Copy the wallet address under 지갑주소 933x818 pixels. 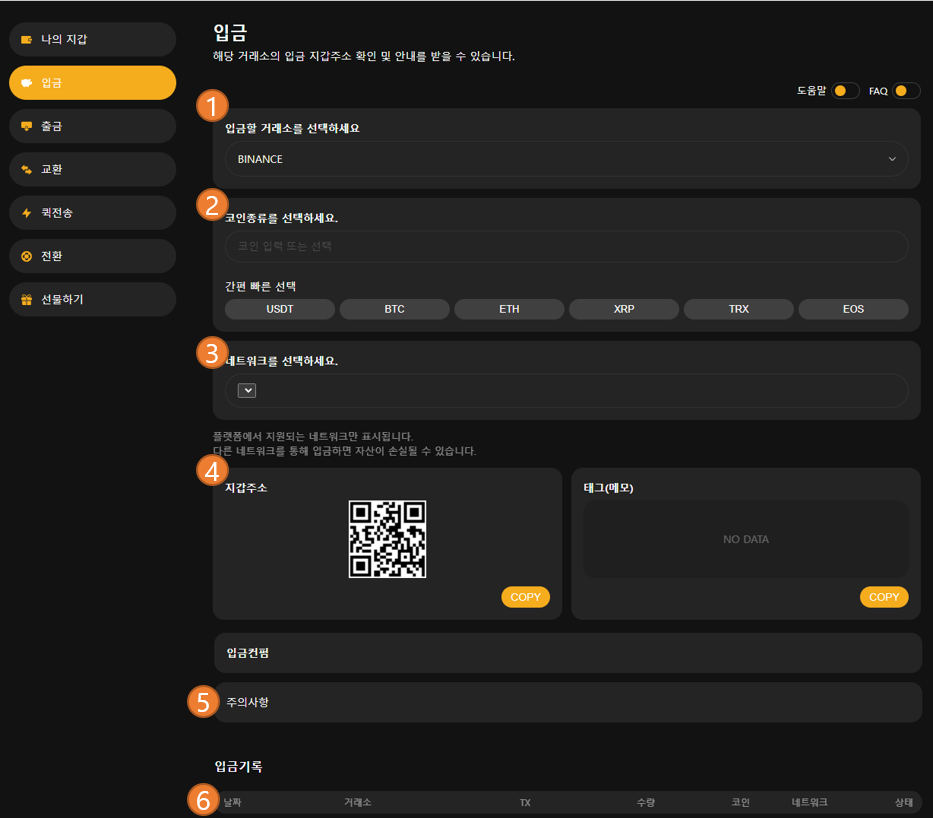[x=525, y=597]
